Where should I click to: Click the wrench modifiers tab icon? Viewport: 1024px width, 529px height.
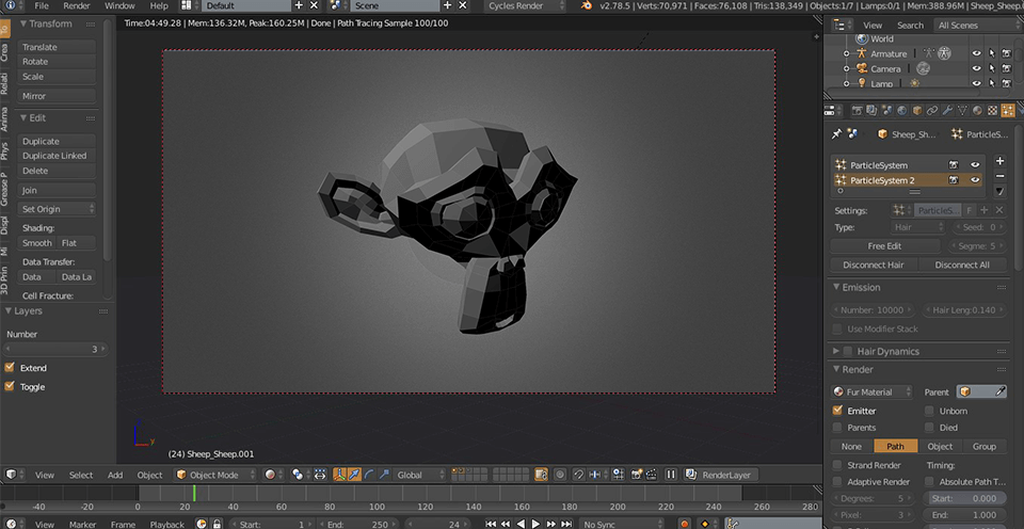point(947,110)
